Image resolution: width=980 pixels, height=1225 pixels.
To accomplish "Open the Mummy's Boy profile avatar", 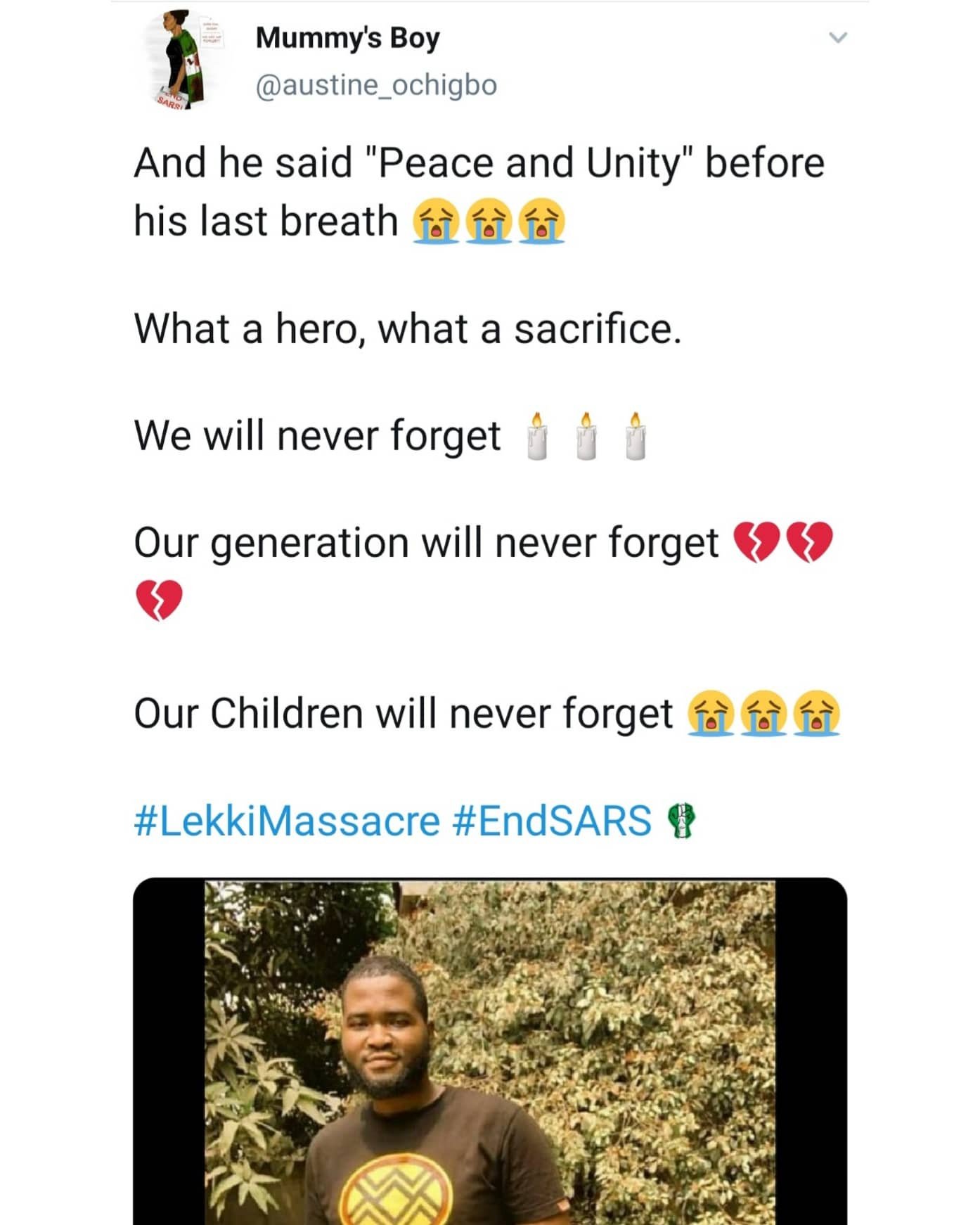I will click(x=185, y=60).
